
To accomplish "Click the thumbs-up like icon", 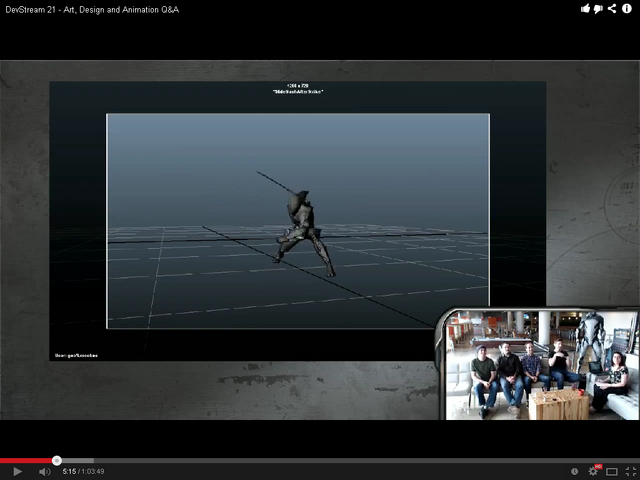I will (x=585, y=9).
